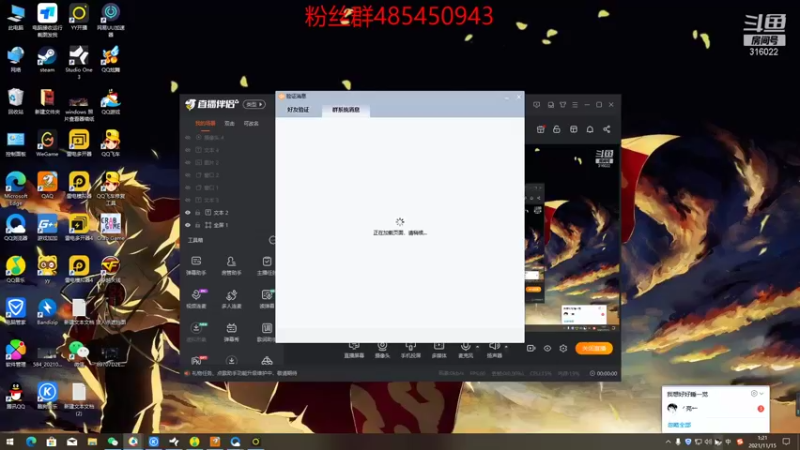Click the share icon in broadcaster toolbar
The image size is (800, 450).
(607, 130)
